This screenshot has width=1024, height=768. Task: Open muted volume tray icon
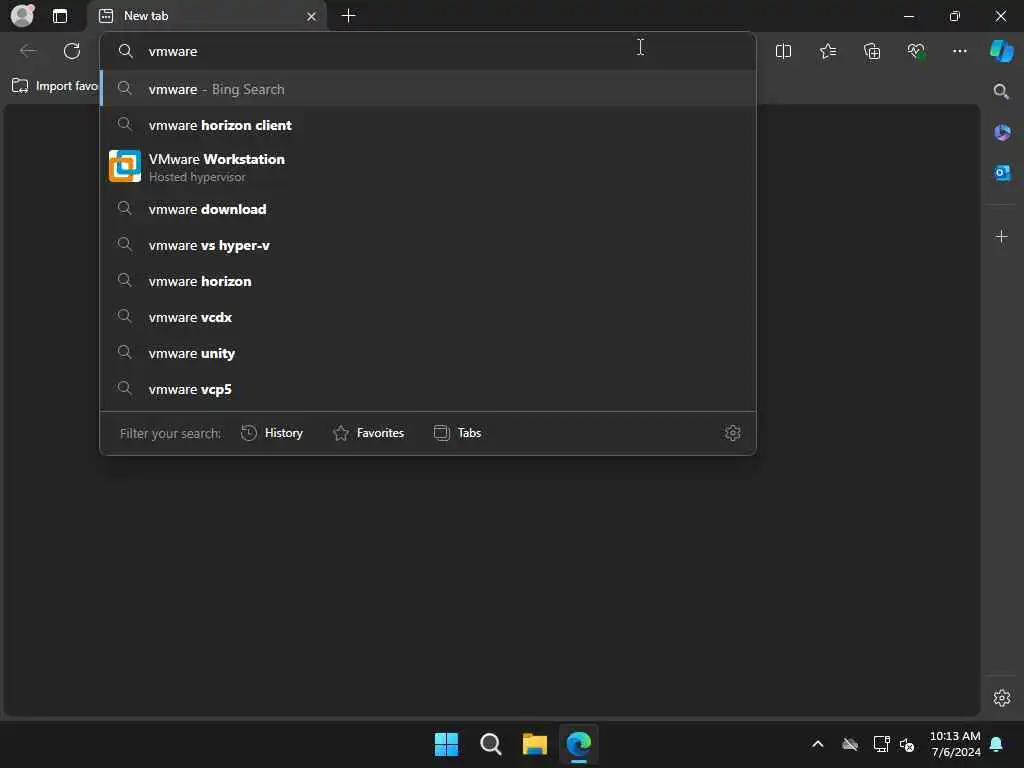tap(906, 744)
